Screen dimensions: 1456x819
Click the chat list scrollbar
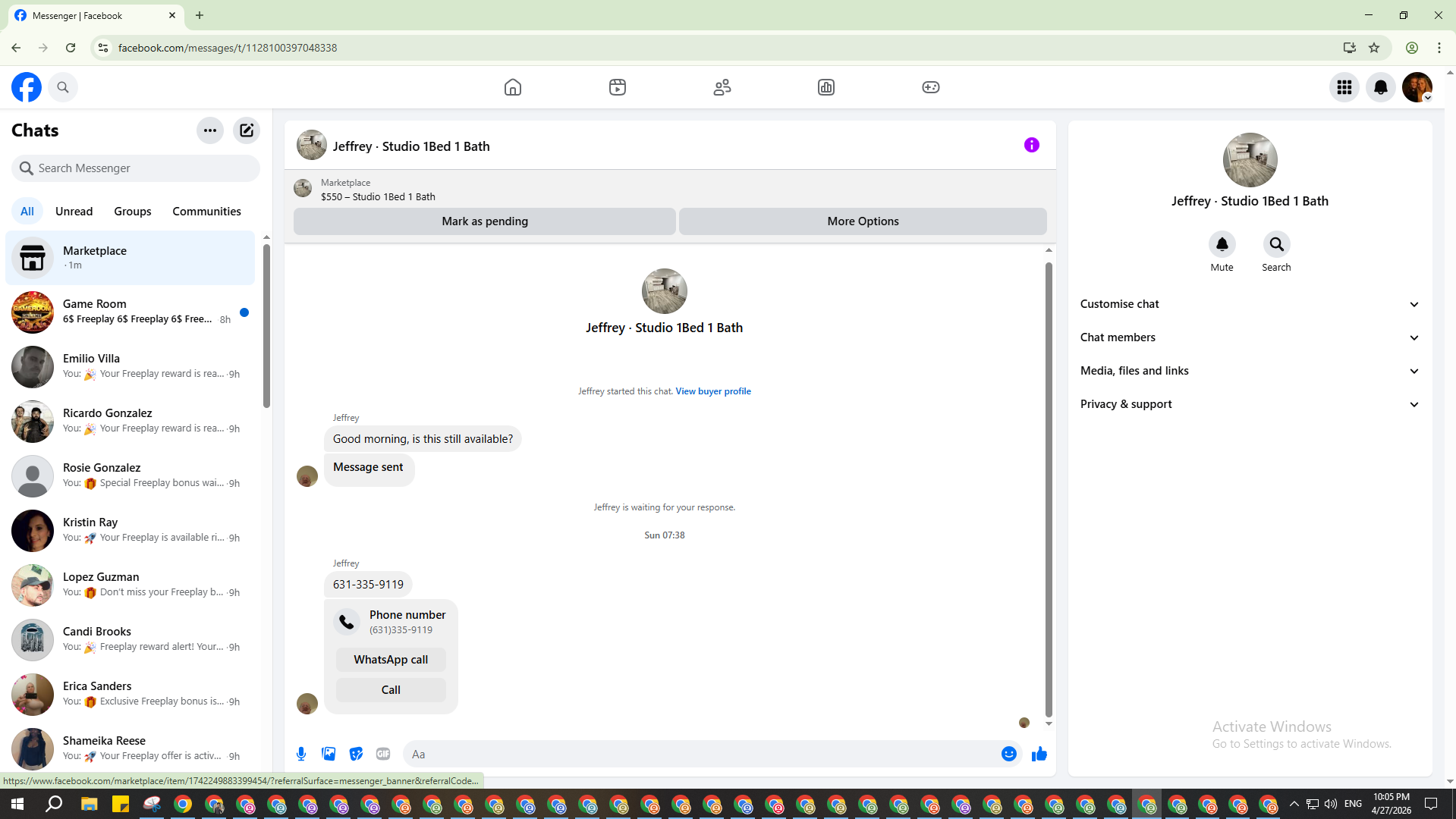pos(266,326)
